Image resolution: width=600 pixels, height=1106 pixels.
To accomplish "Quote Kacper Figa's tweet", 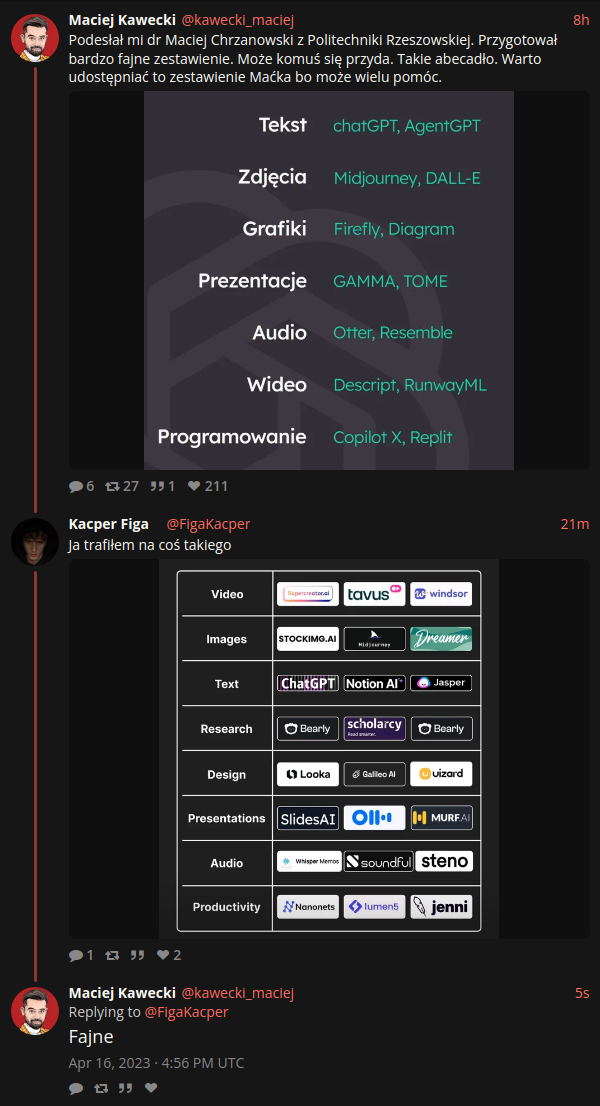I will 137,955.
